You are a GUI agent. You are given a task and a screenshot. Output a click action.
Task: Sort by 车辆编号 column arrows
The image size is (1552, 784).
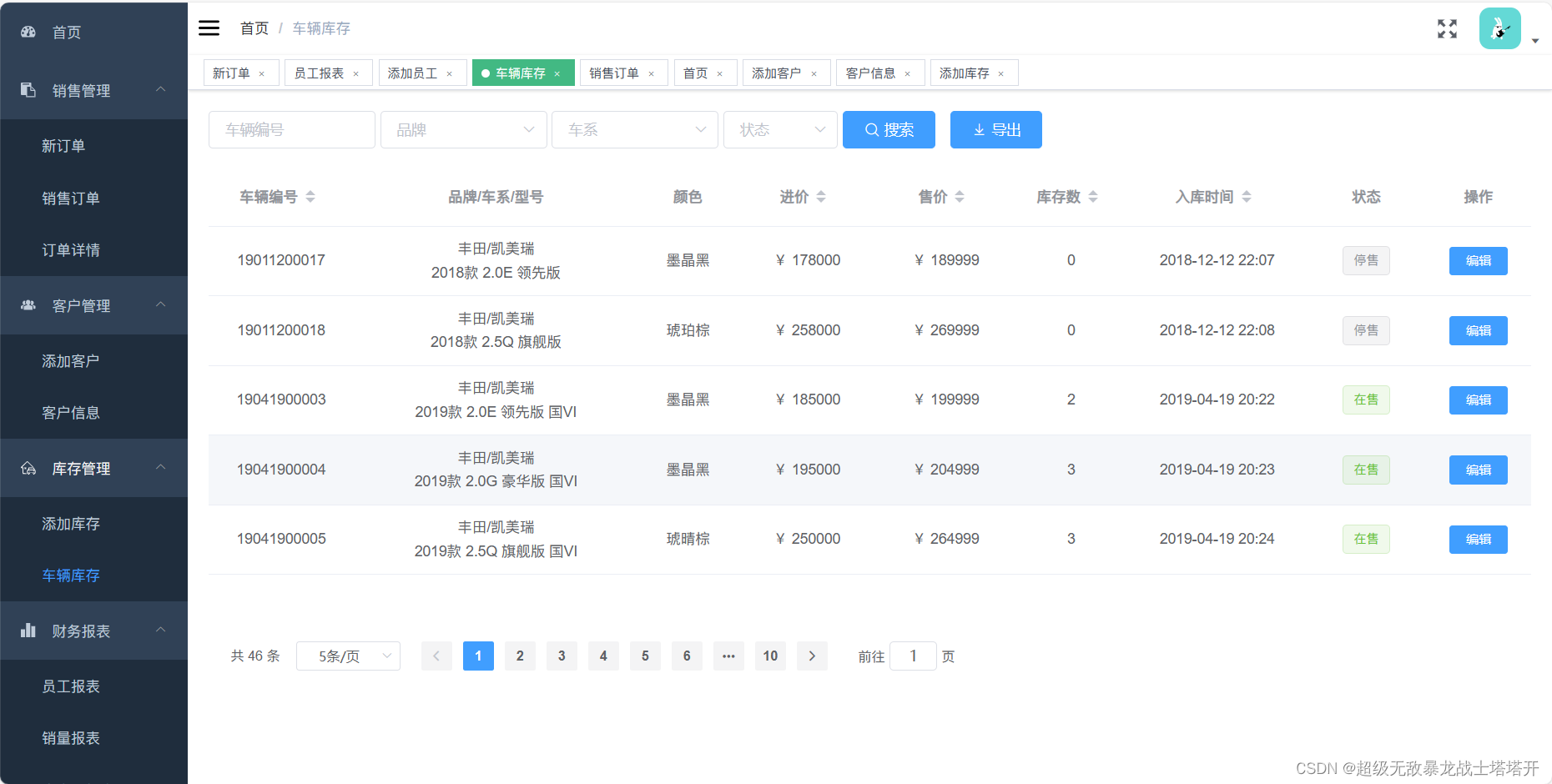pyautogui.click(x=310, y=197)
